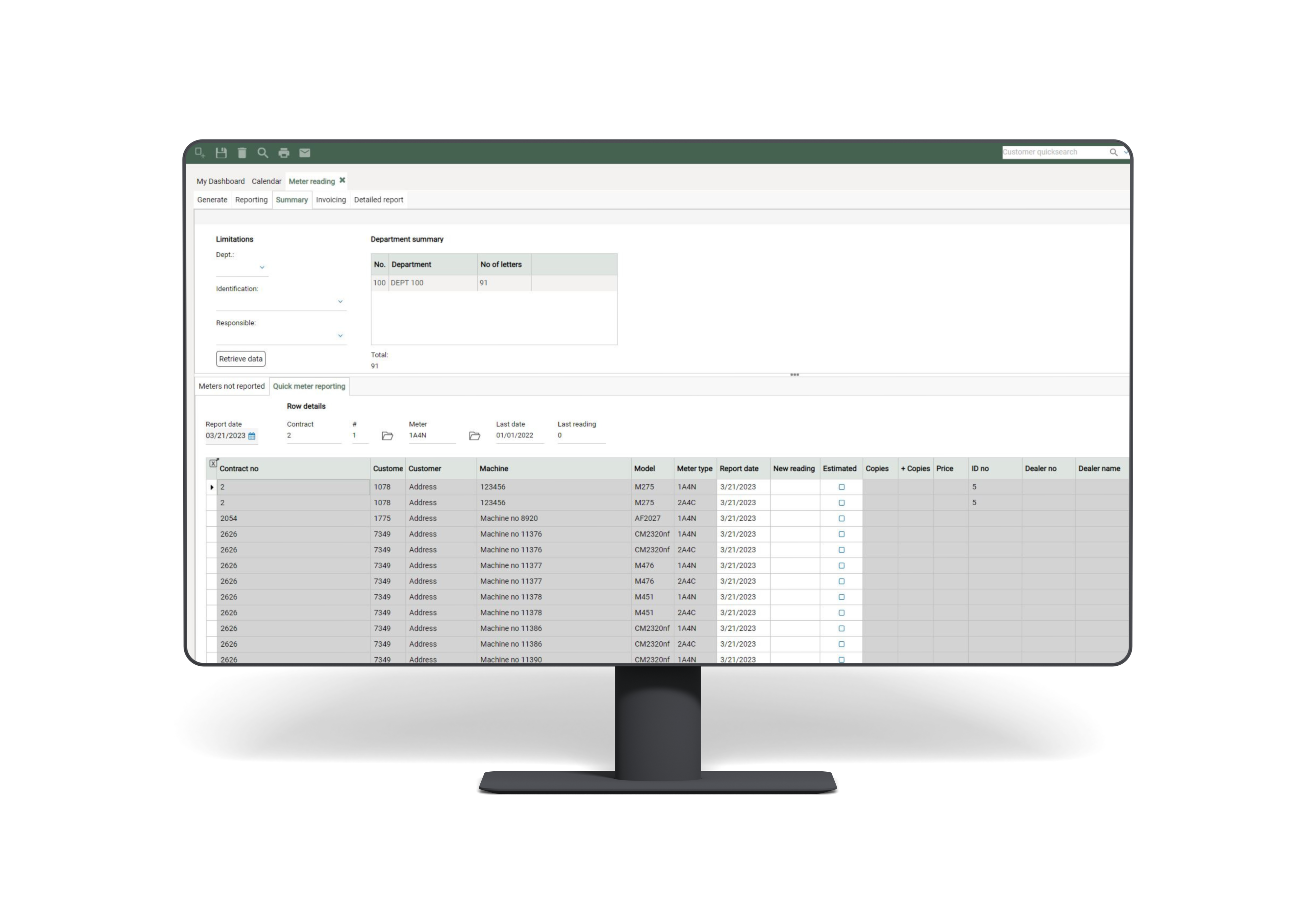
Task: Check the Estimated box for Machine no 8920
Action: click(x=841, y=518)
